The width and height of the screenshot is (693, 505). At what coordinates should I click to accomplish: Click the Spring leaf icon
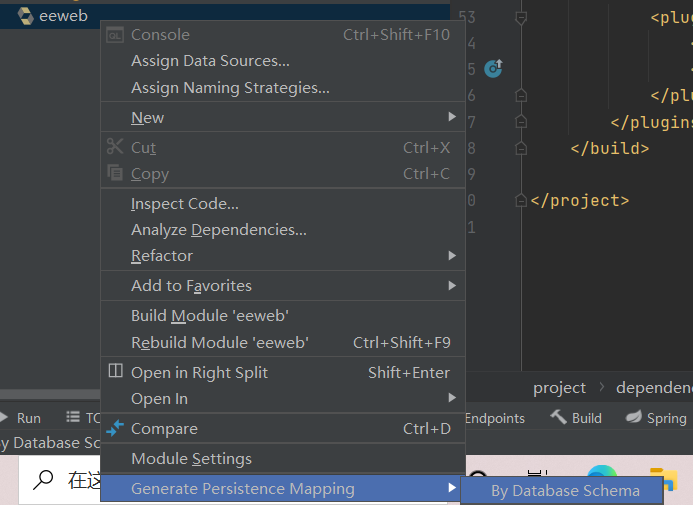pos(633,417)
